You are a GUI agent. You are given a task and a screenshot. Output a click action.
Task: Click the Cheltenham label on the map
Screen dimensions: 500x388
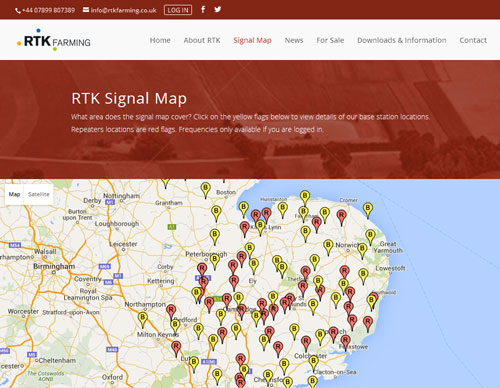coord(57,360)
